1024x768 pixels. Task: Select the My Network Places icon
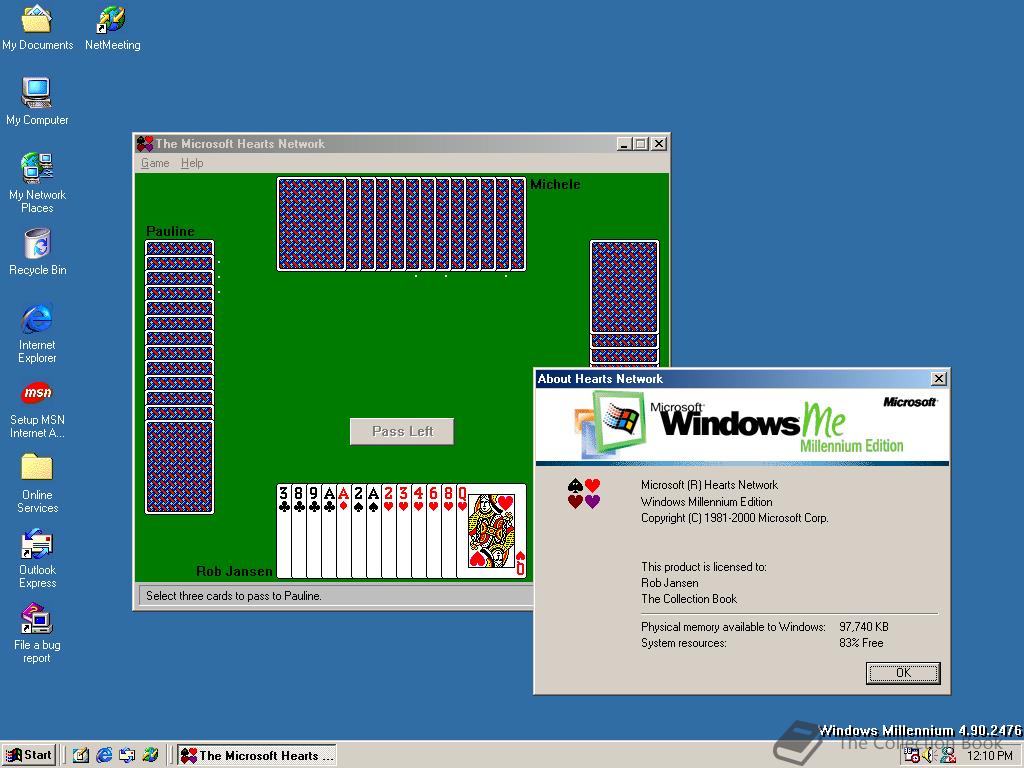37,183
